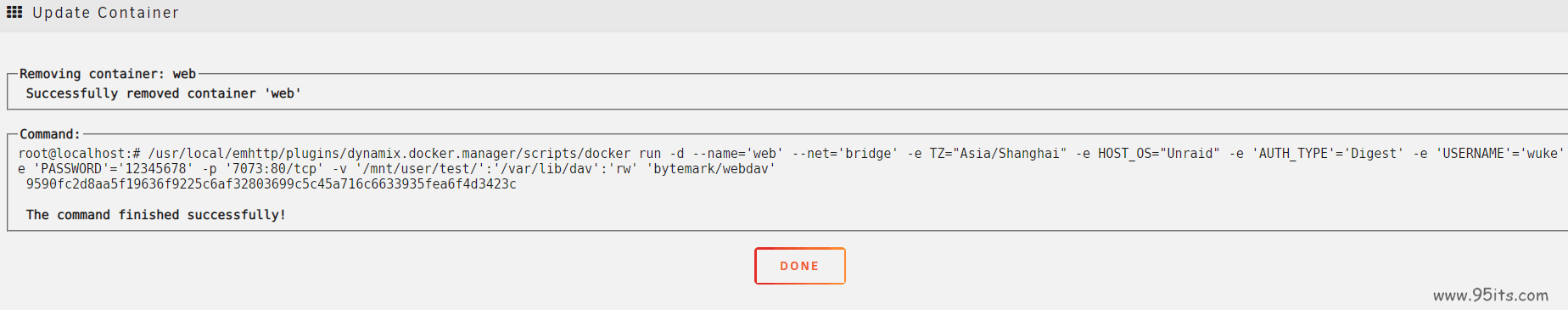
Task: Click the long container ID hash
Action: click(x=271, y=184)
